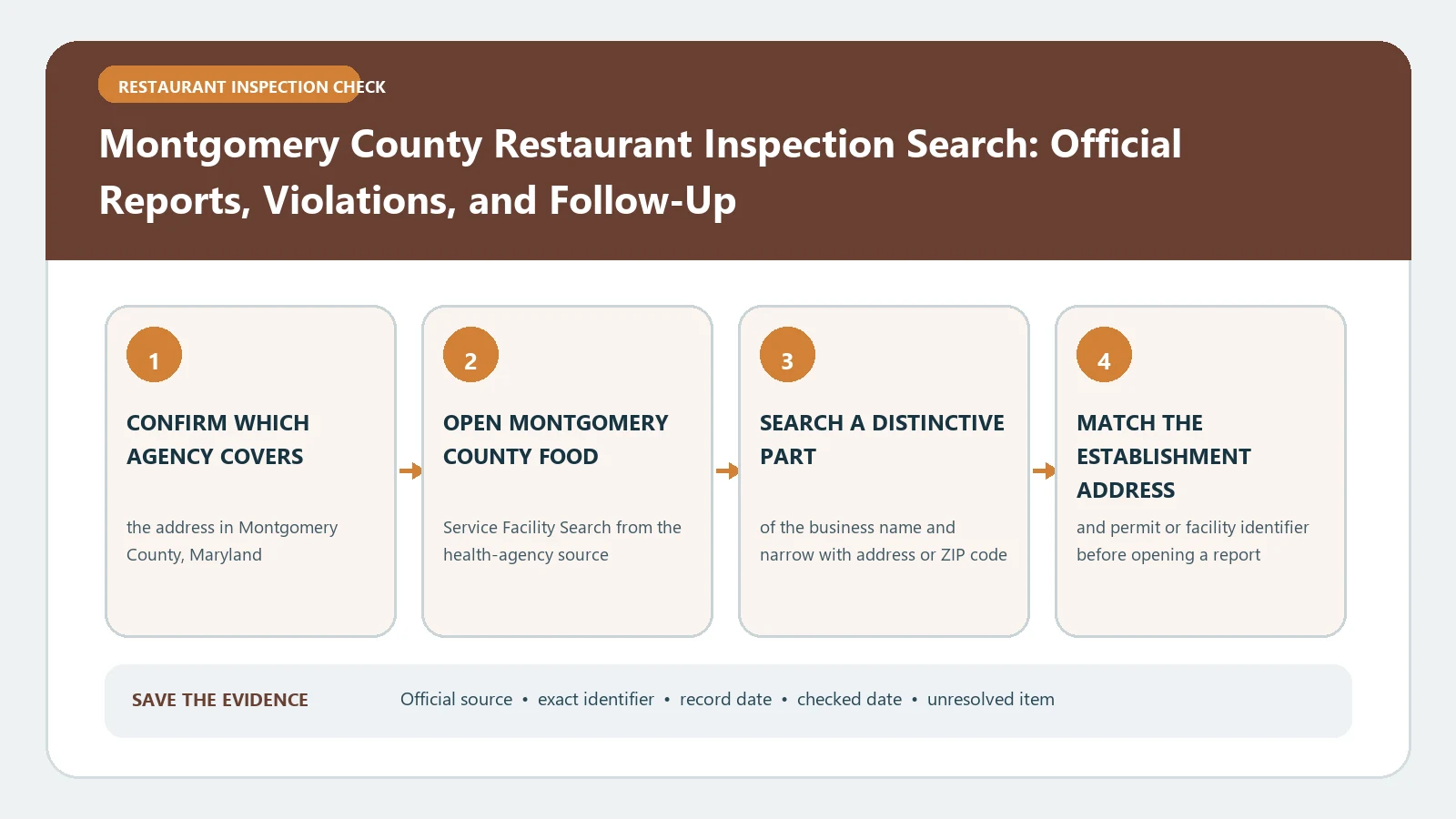Click the 'Save the Evidence' label
1456x819 pixels.
(x=220, y=700)
